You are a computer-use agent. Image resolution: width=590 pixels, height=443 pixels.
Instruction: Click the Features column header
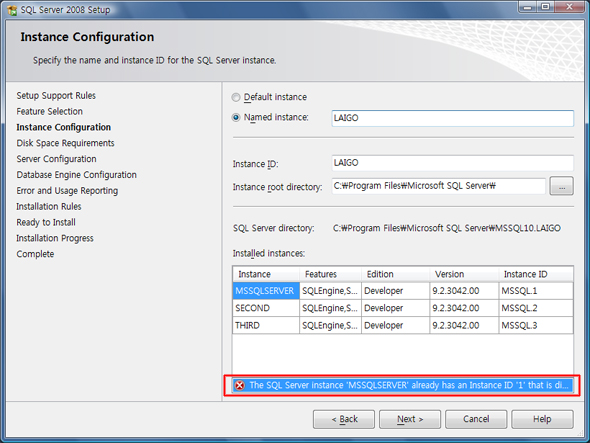tap(330, 274)
